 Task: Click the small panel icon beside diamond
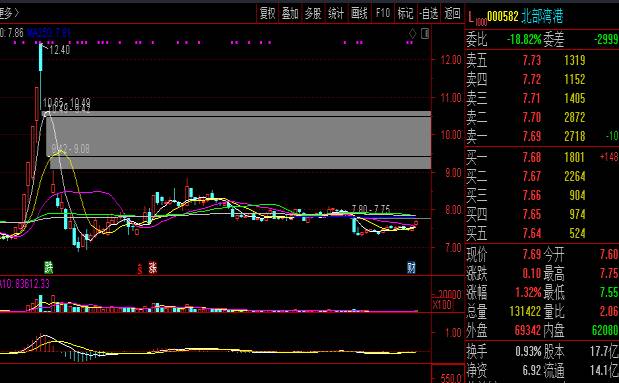425,34
